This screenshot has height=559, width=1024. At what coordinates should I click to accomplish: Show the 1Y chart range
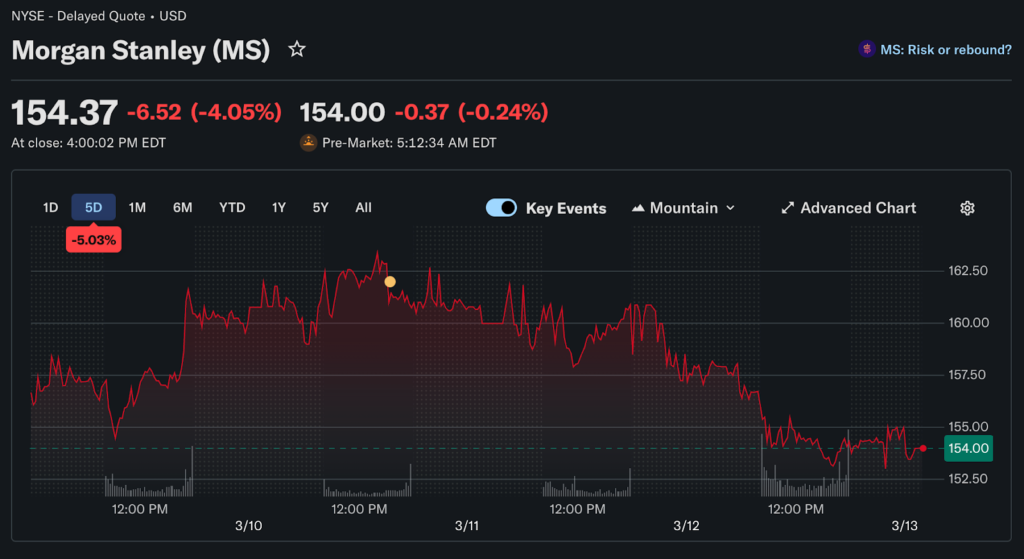[279, 208]
